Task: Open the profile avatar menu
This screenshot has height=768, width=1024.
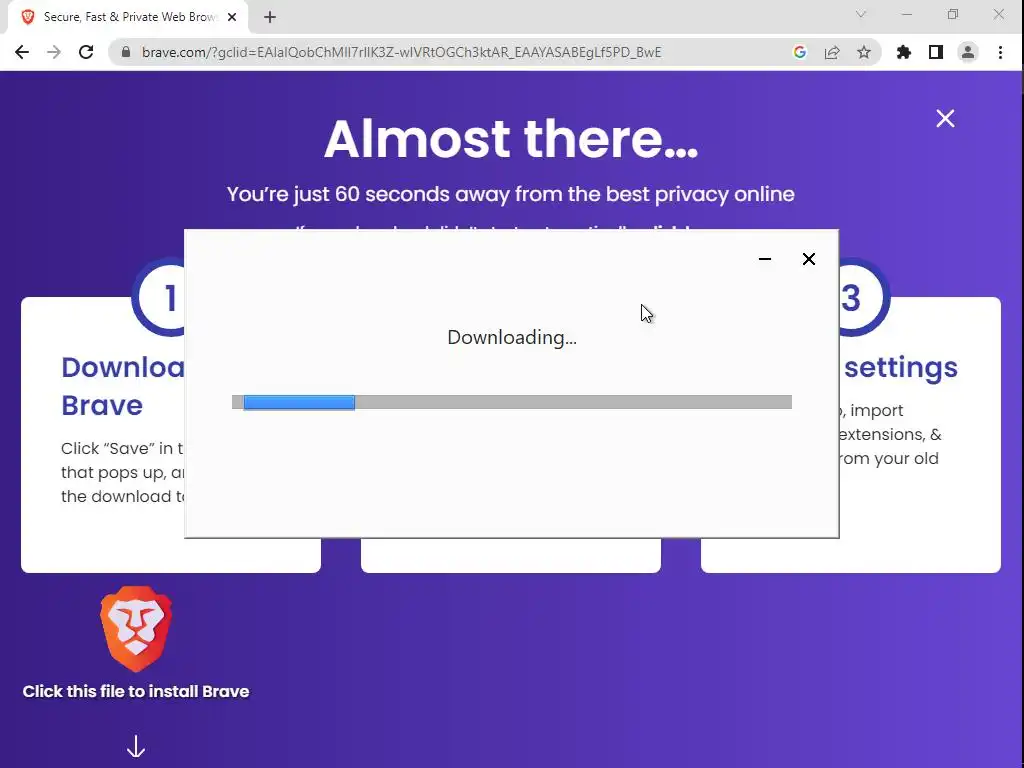Action: [x=968, y=52]
